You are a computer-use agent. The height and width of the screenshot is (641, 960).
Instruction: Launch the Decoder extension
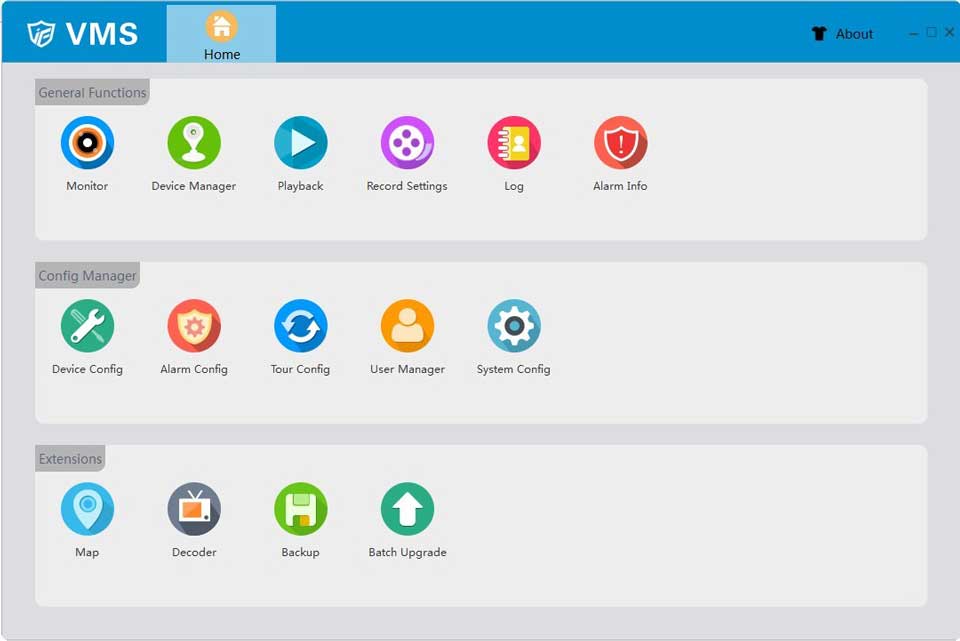(x=194, y=509)
